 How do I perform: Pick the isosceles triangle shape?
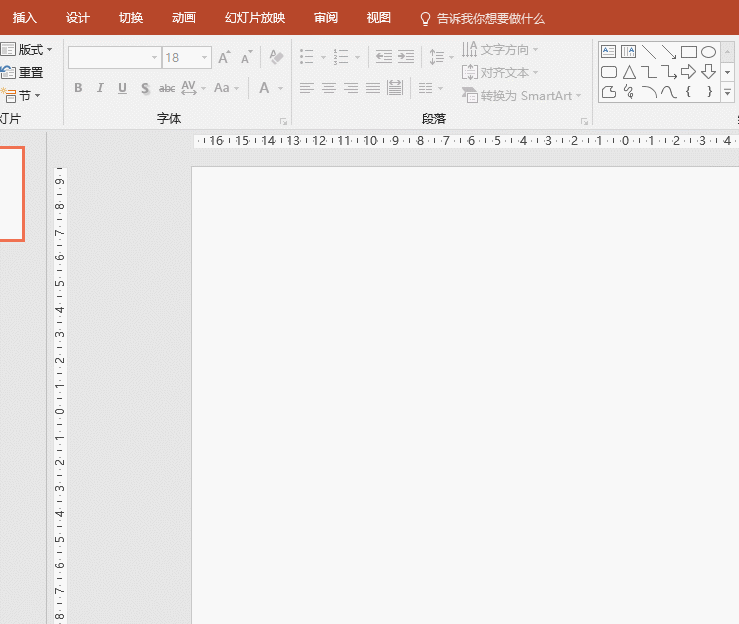(629, 72)
